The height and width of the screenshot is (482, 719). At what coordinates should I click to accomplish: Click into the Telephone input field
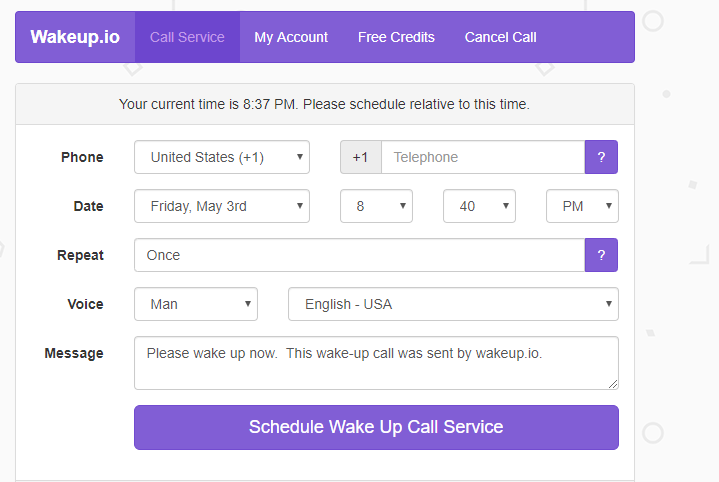click(483, 157)
